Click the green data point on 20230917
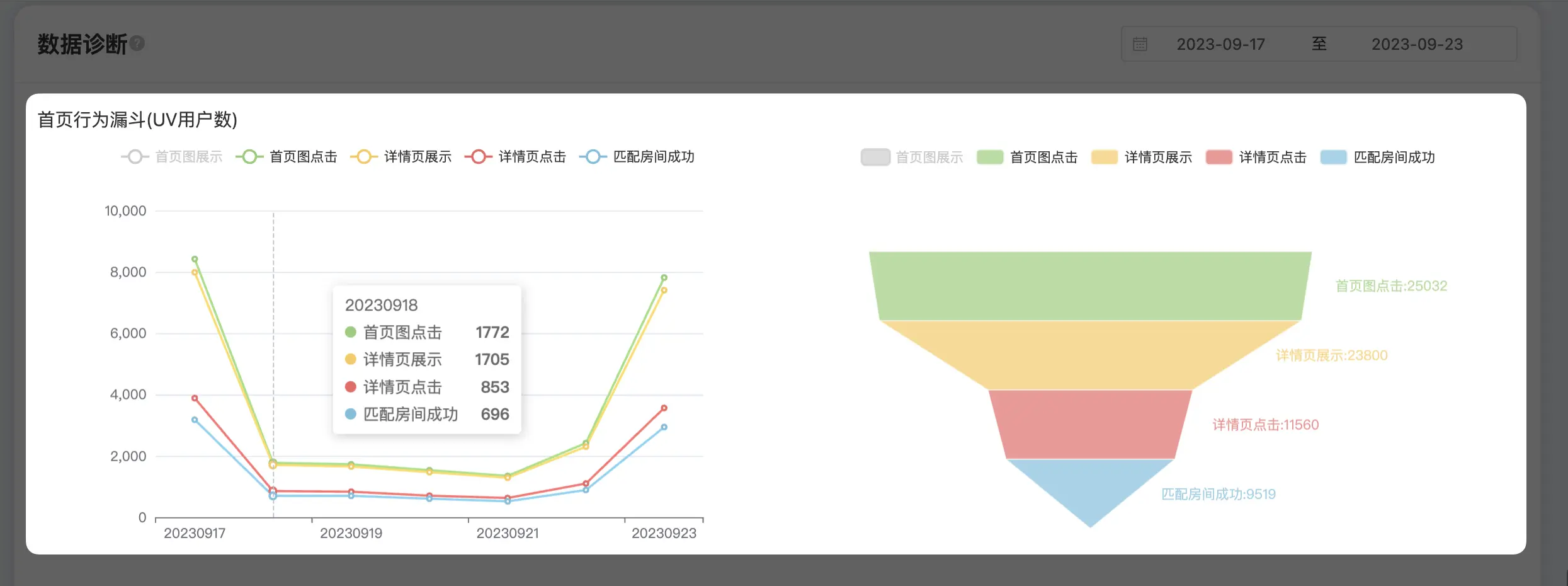The height and width of the screenshot is (586, 1568). (x=195, y=259)
